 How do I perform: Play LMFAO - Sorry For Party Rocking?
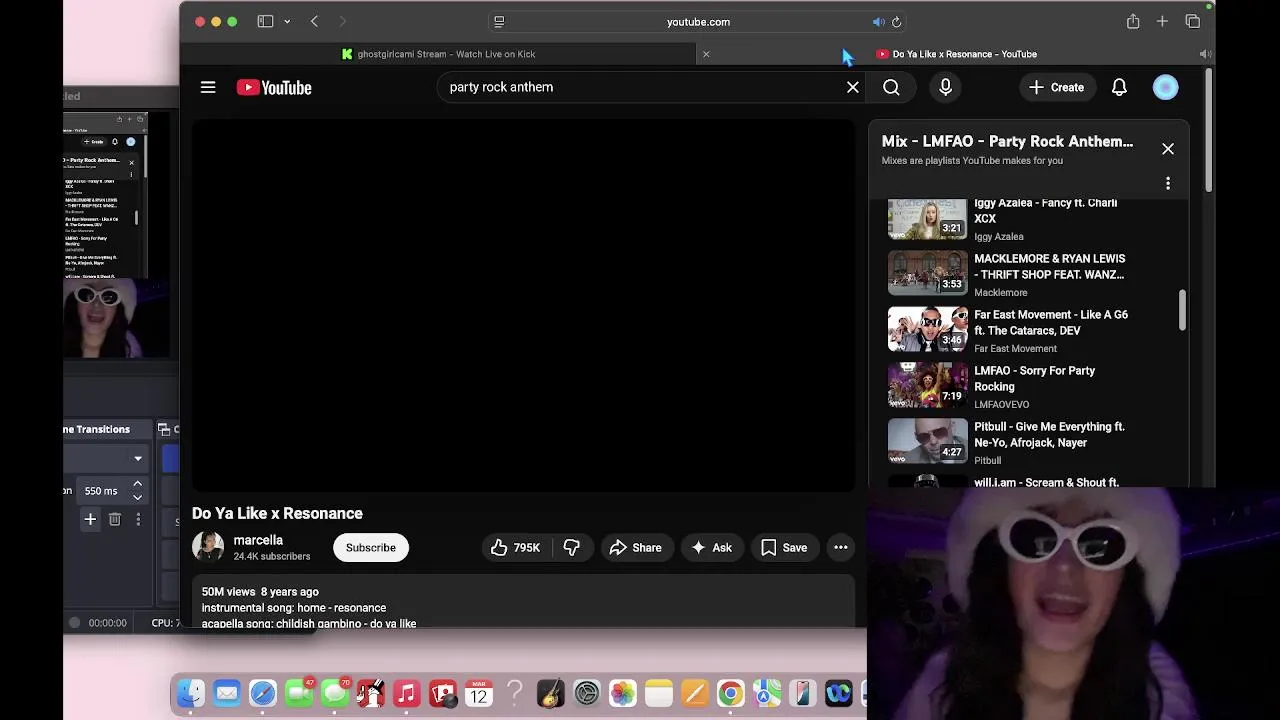click(x=1011, y=387)
